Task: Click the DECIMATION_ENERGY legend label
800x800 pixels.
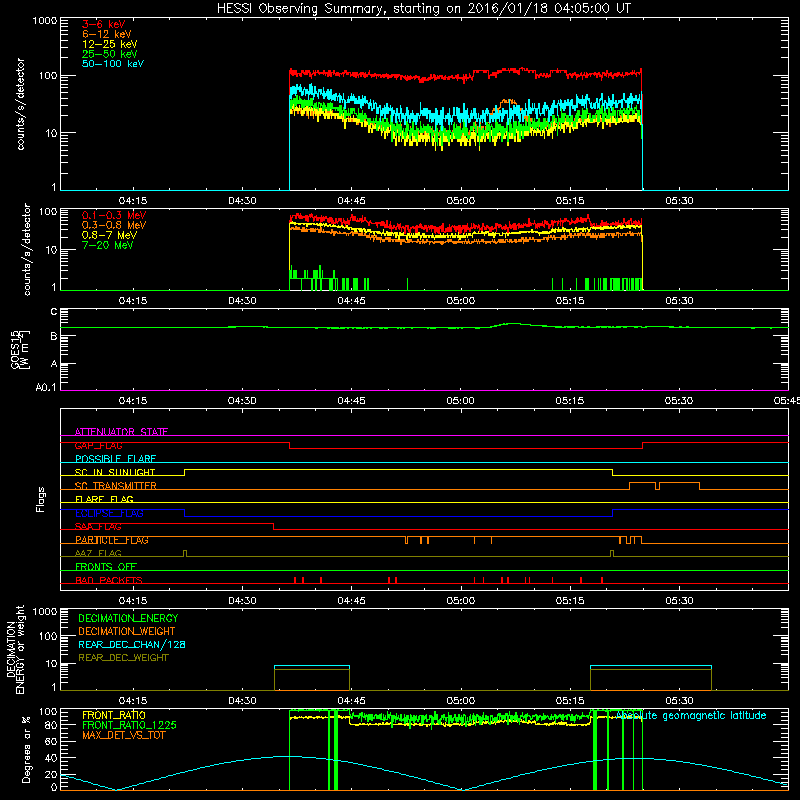Action: click(128, 618)
